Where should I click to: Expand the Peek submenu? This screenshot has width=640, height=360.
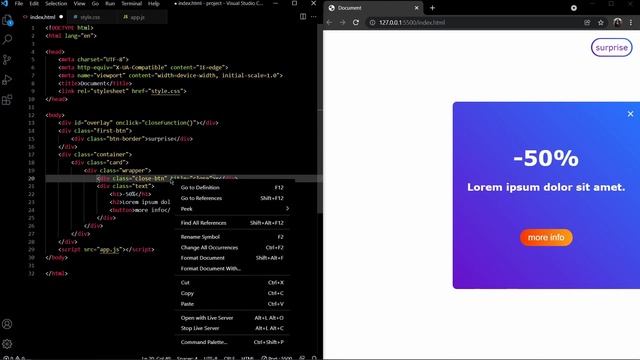point(232,209)
